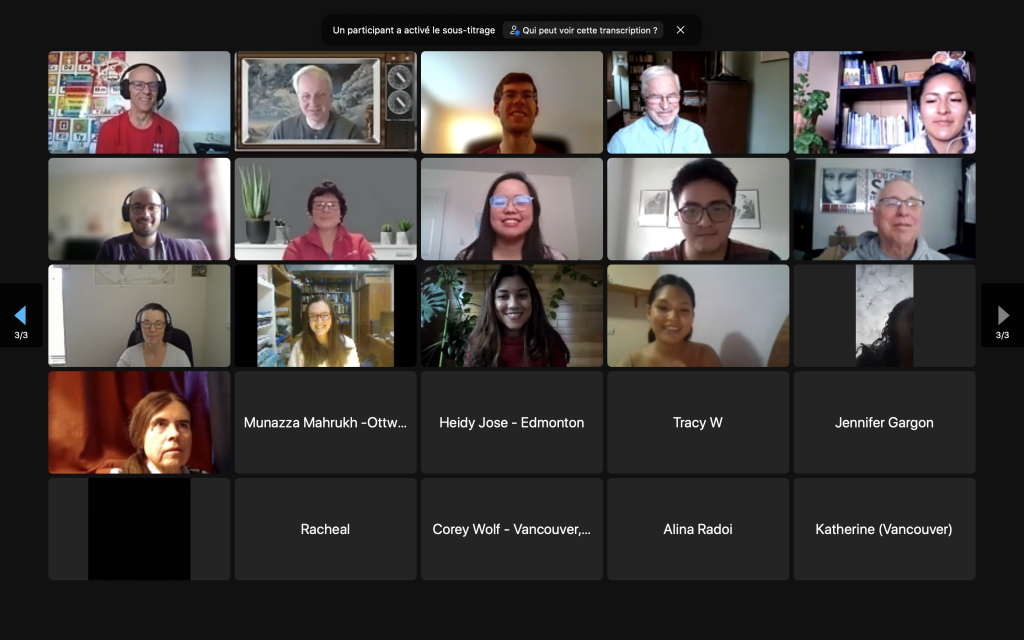
Task: Select Jennifer Gargon participant tile
Action: [x=884, y=423]
